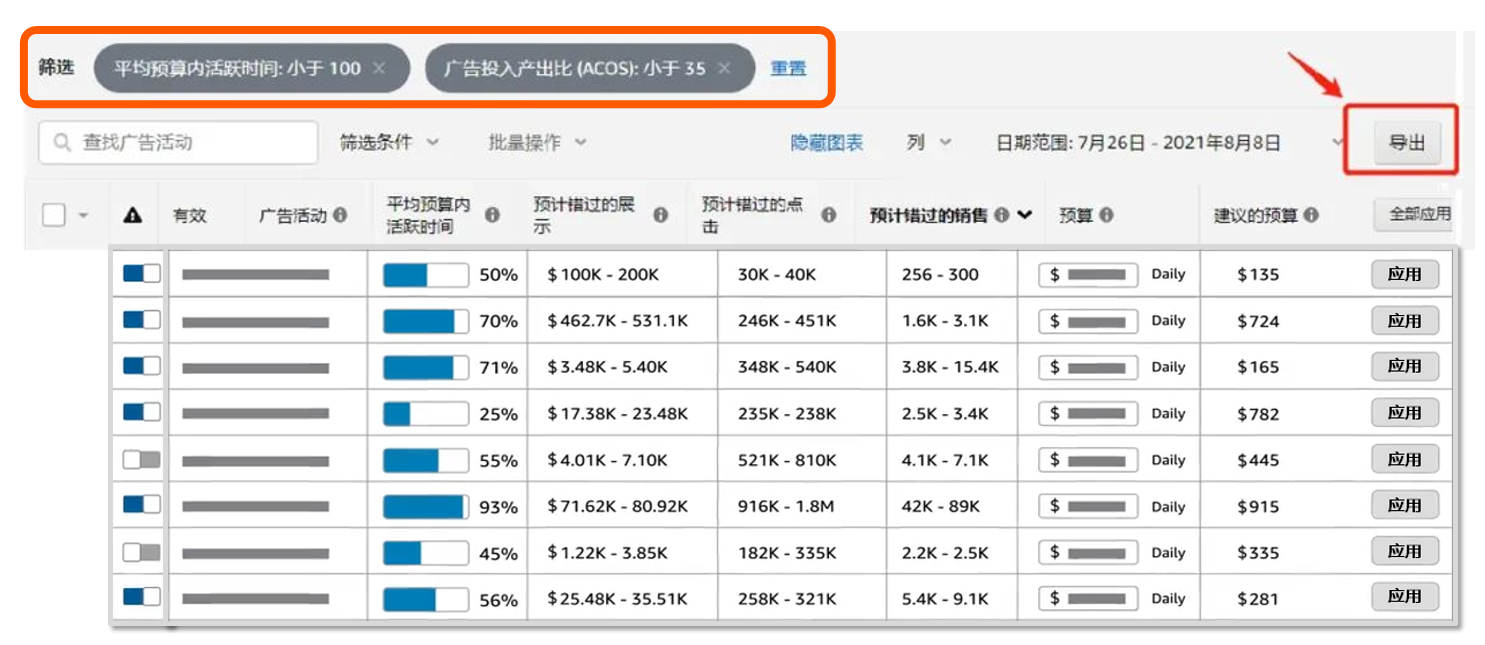Open the 批量操作 dropdown
1485x645 pixels.
pos(537,142)
